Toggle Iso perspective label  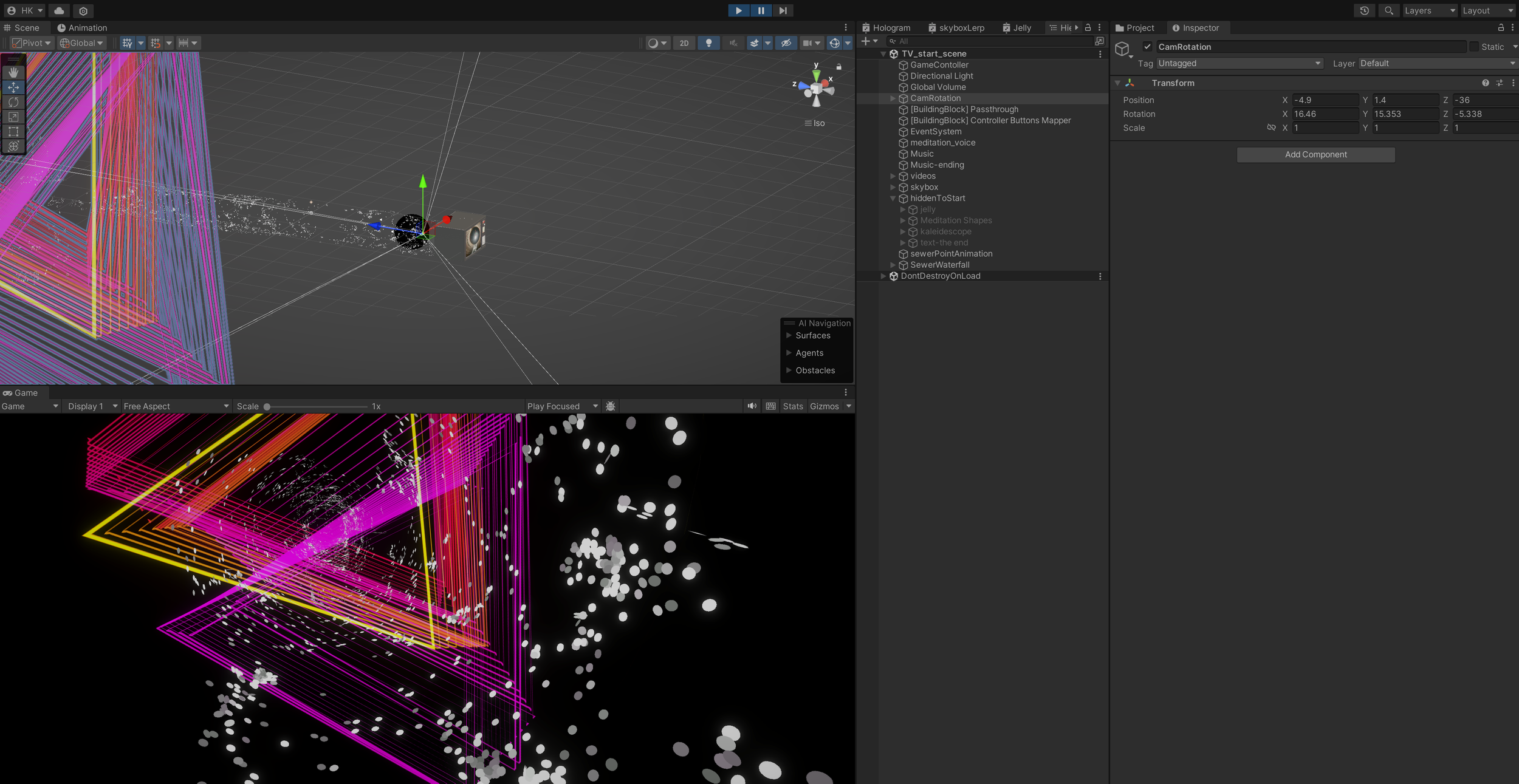pos(815,123)
